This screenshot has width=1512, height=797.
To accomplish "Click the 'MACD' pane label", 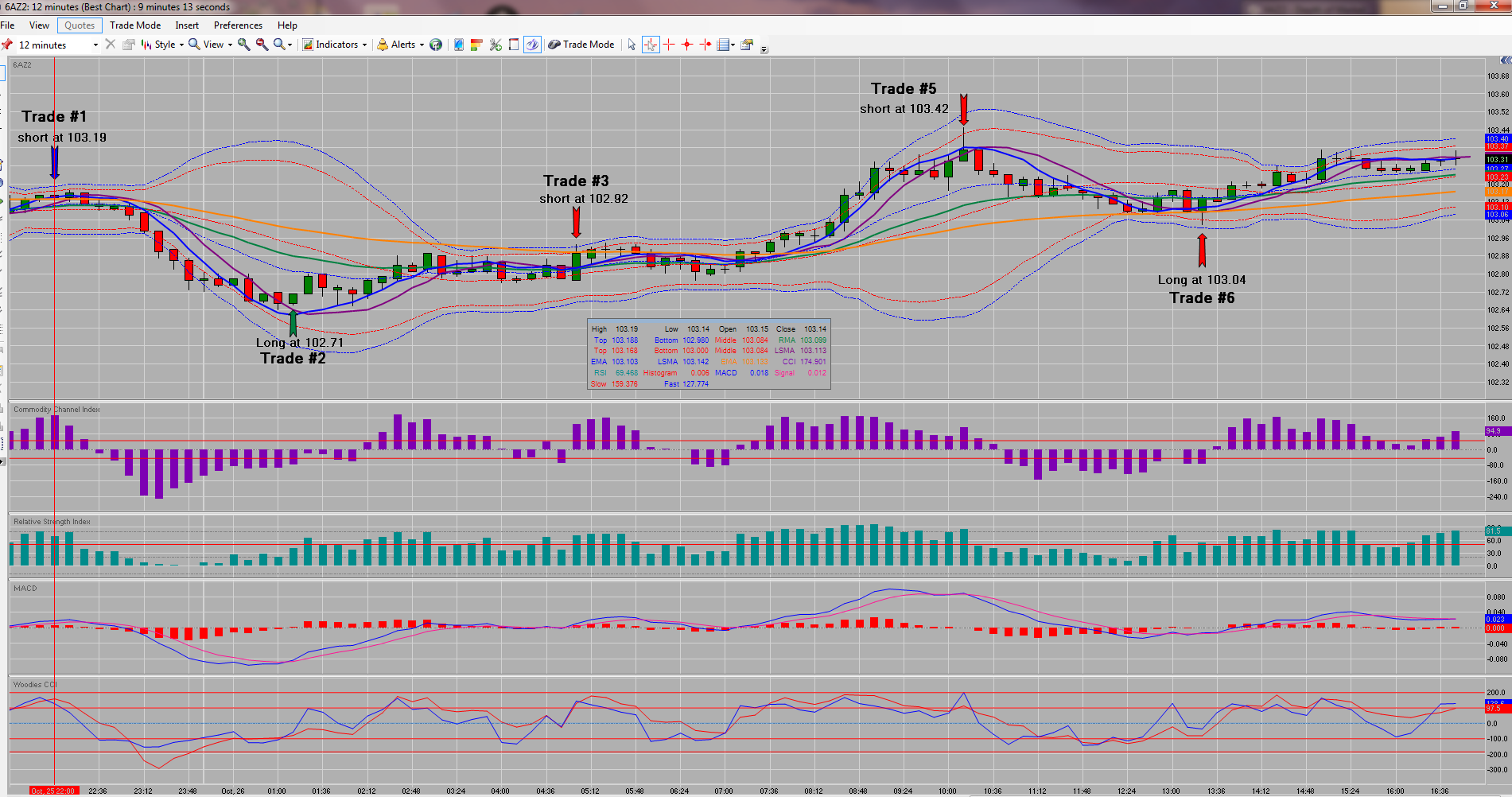I will pos(25,589).
